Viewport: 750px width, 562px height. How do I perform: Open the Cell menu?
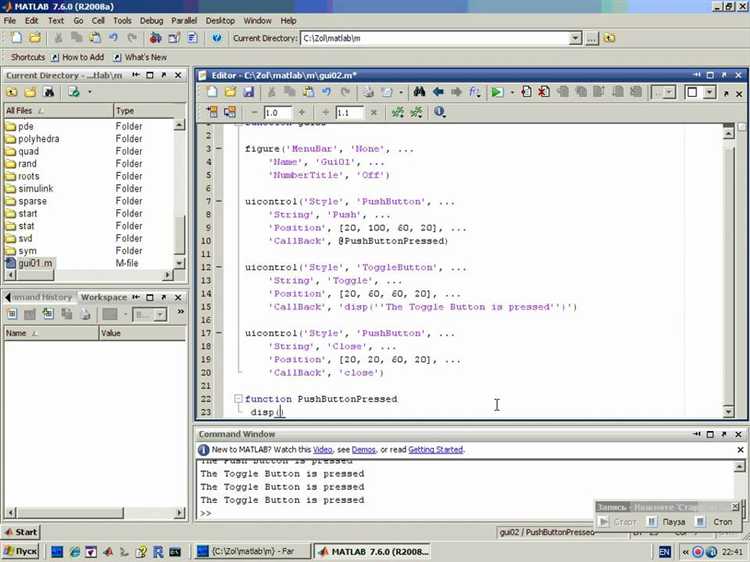(x=98, y=21)
